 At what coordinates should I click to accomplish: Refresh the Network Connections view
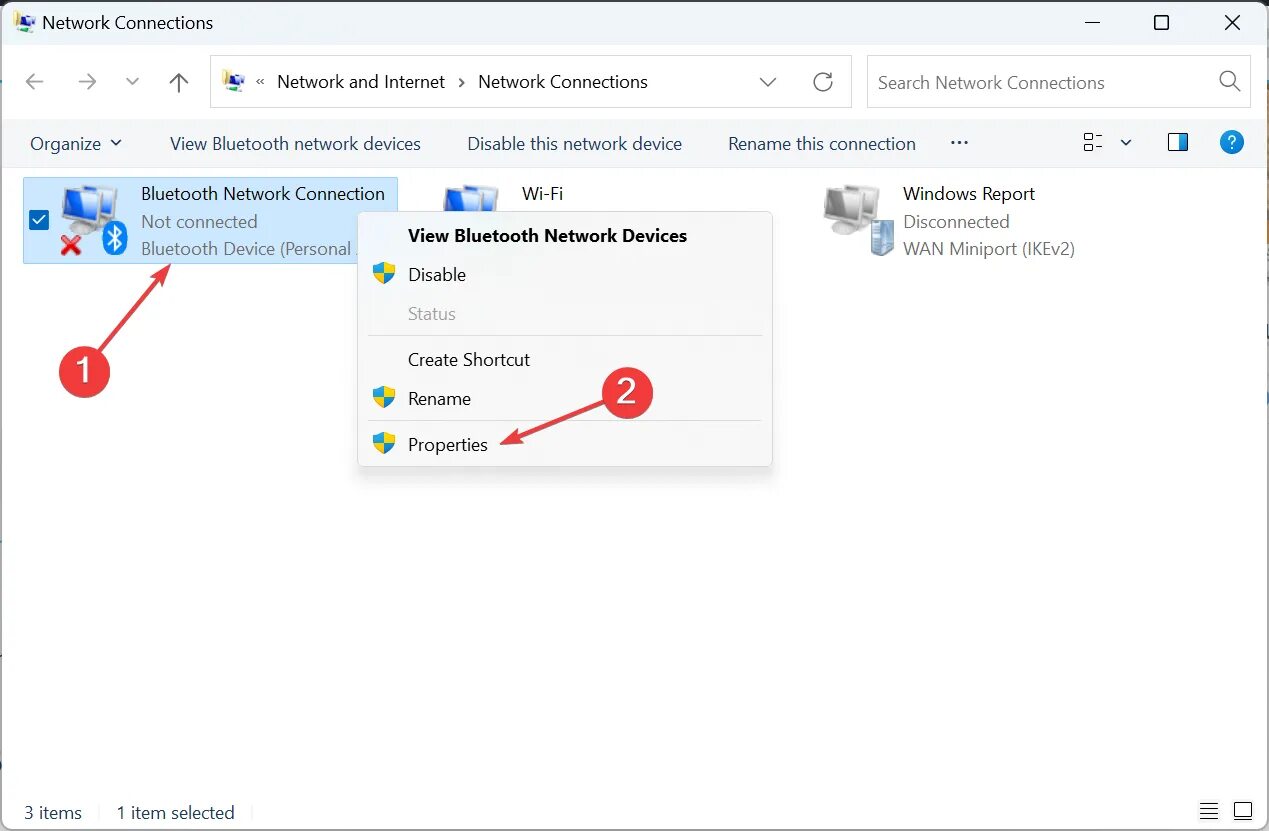click(823, 82)
